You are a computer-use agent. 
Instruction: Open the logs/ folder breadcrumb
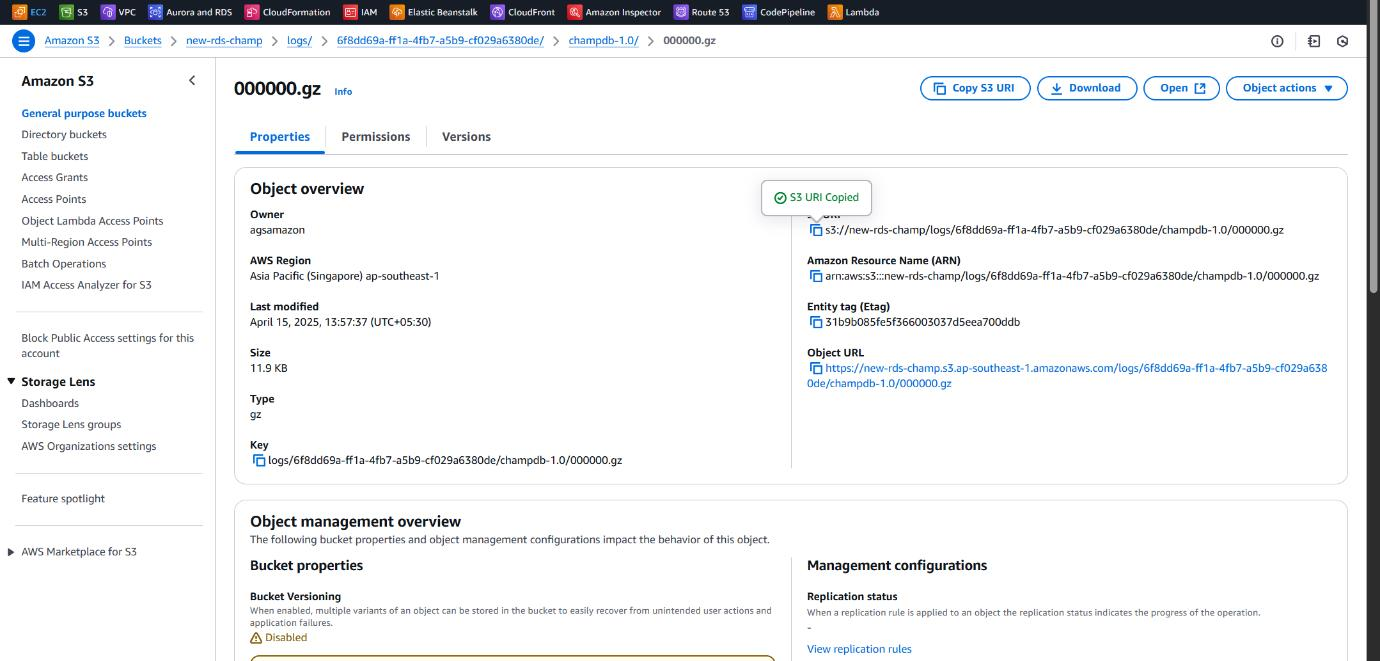[x=299, y=41]
